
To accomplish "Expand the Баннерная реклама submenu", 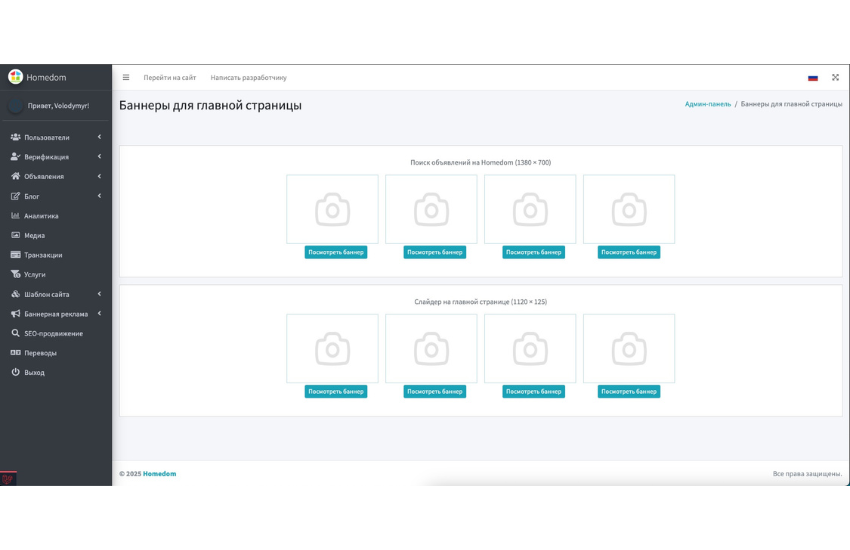I will (99, 314).
